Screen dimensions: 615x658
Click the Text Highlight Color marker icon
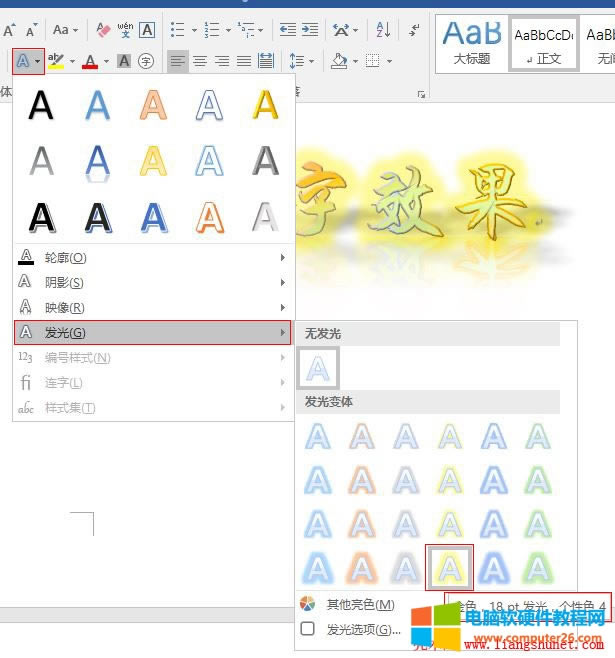[56, 61]
